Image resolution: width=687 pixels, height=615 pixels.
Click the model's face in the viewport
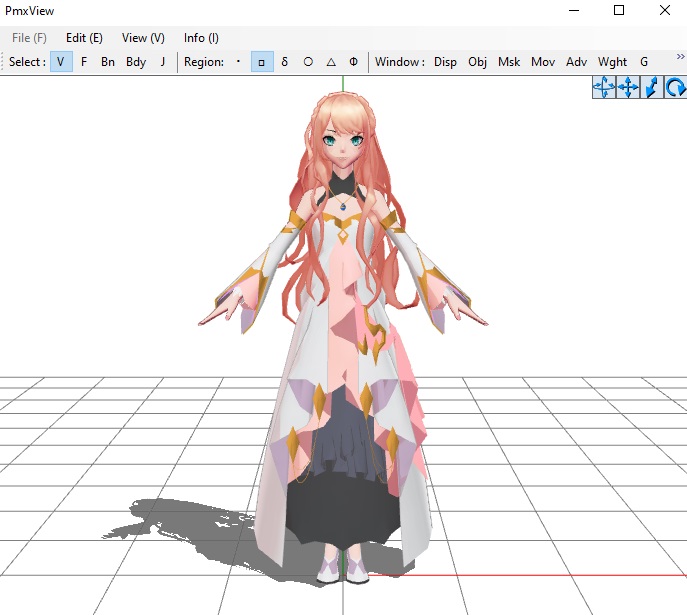coord(343,142)
